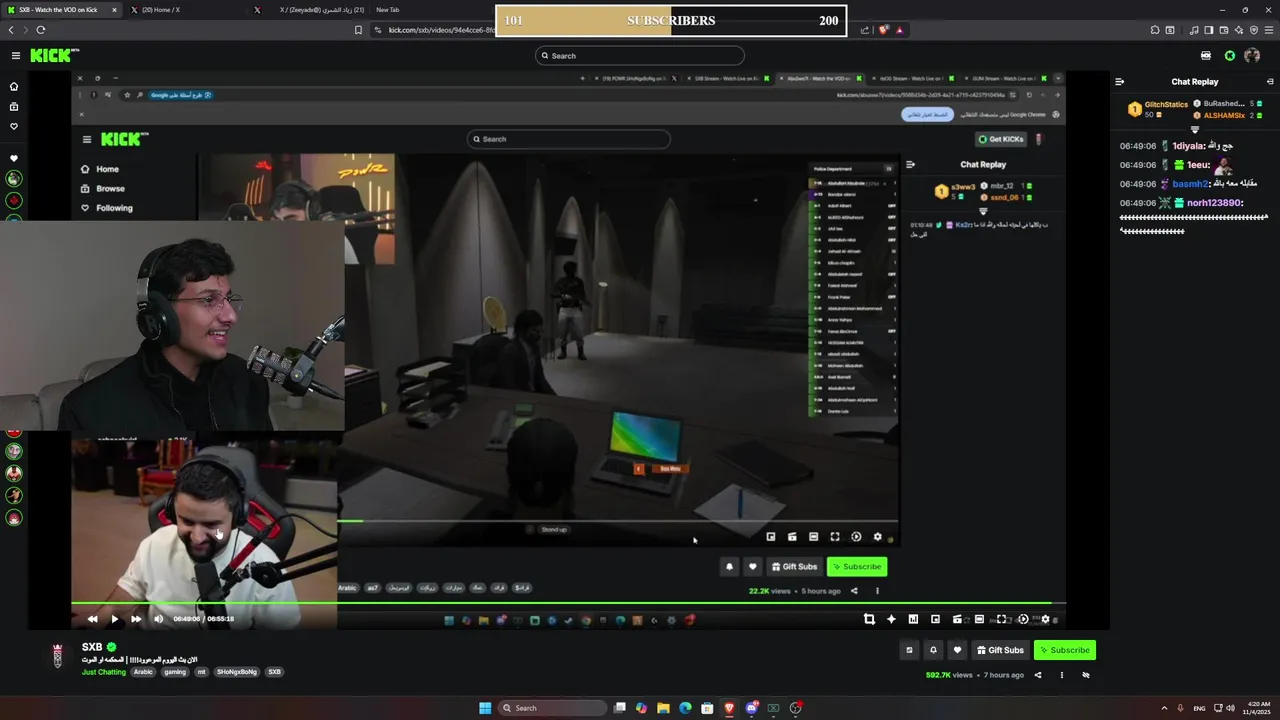The width and height of the screenshot is (1280, 720).
Task: Open VOD player settings gear
Action: [1045, 619]
